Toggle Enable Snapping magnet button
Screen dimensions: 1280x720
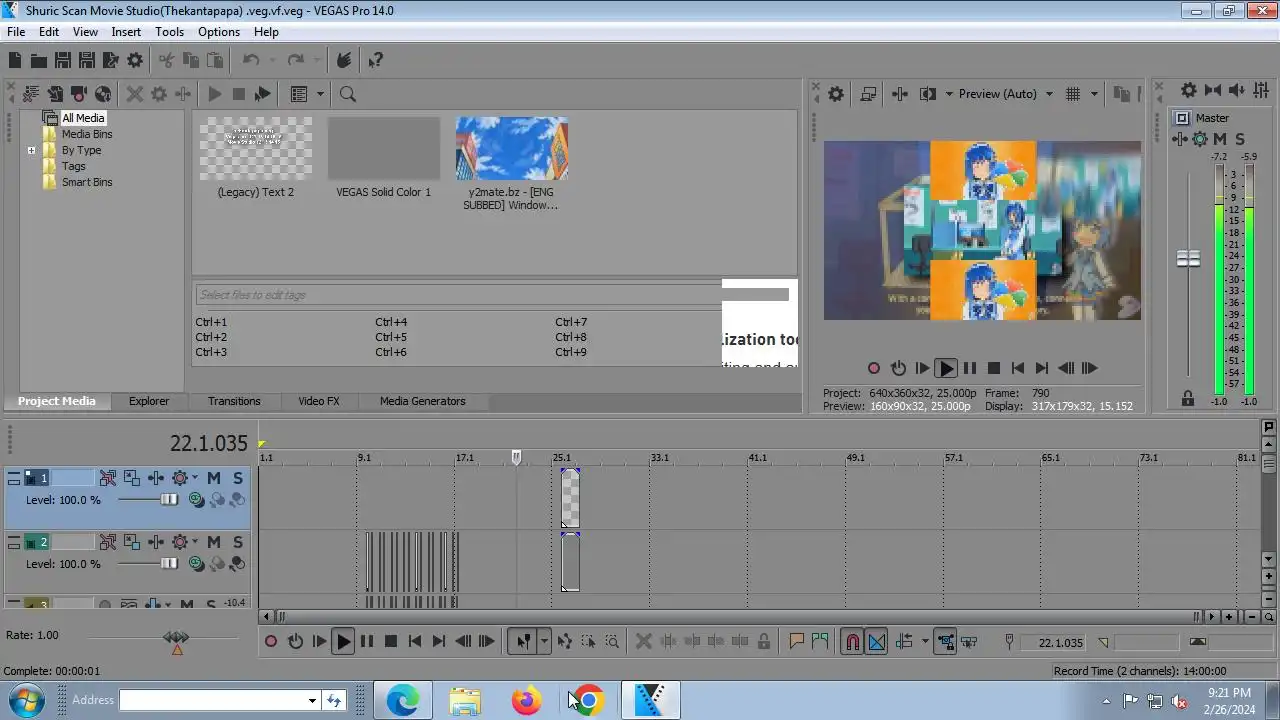(852, 642)
